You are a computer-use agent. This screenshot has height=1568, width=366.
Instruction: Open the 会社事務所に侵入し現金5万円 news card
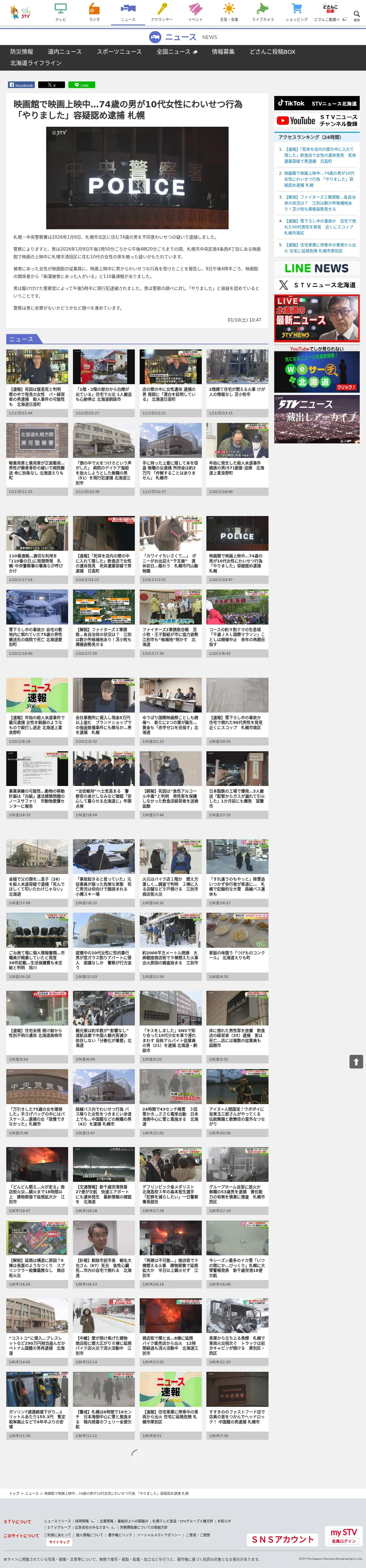(x=104, y=712)
